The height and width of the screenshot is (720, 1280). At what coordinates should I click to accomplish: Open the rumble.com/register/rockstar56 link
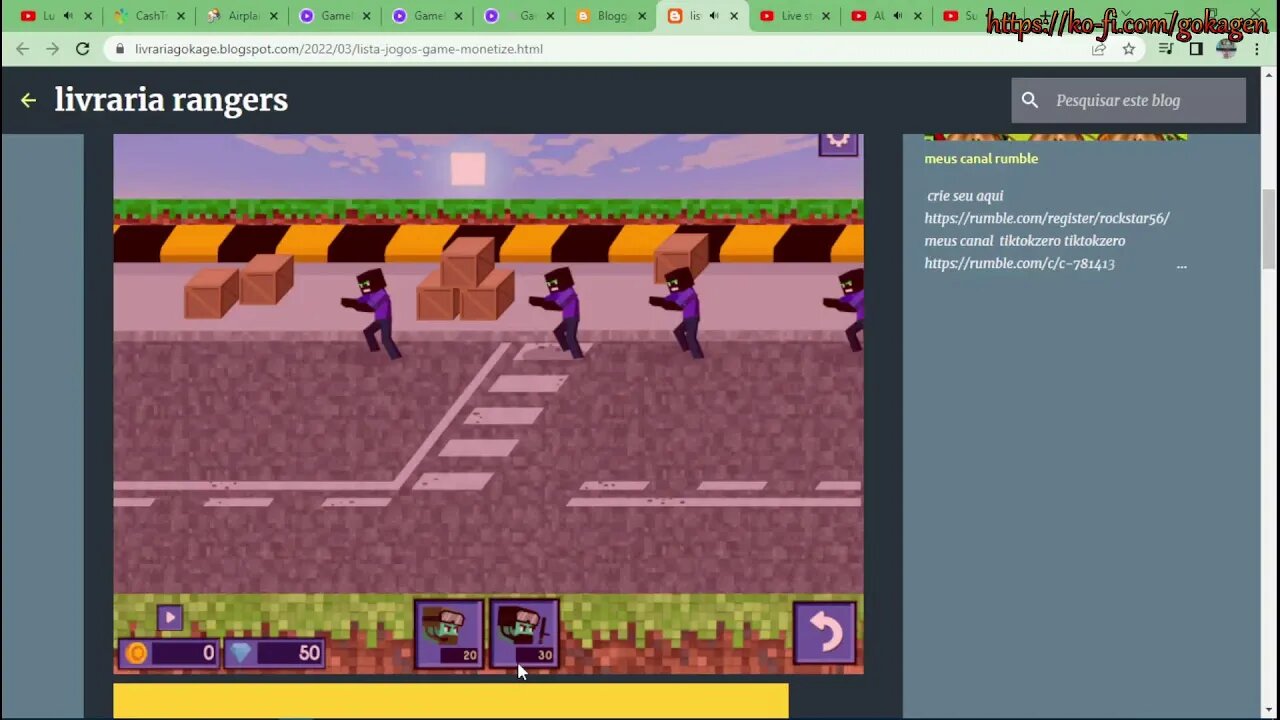click(x=1047, y=218)
